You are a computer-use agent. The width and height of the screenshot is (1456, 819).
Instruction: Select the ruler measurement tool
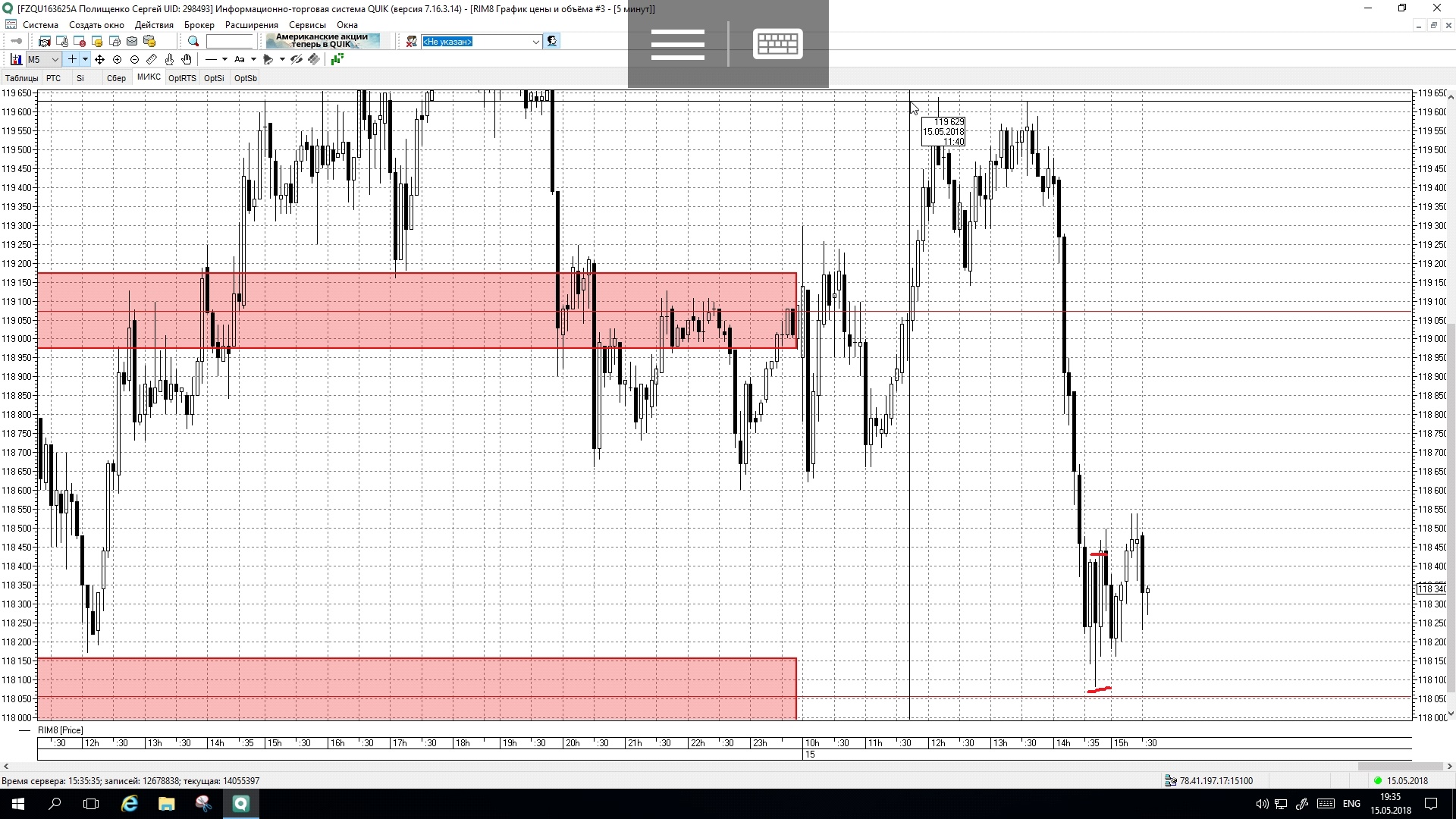152,59
